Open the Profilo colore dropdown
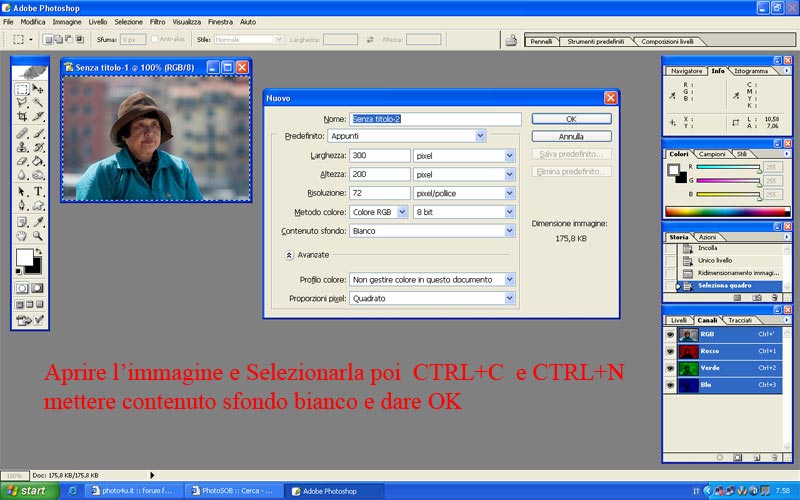The image size is (800, 500). tap(509, 280)
